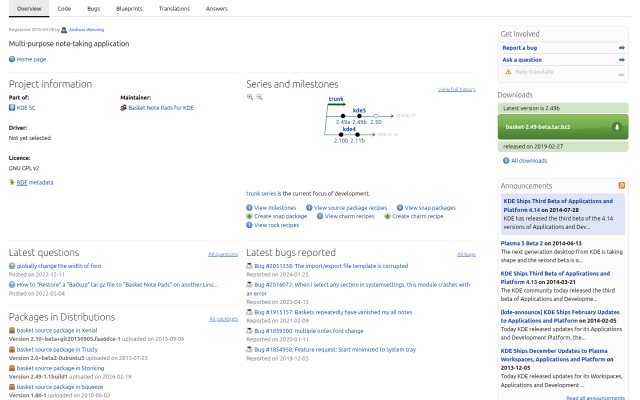This screenshot has height=400, width=640.
Task: Click the KDE SC project icon
Action: tap(12, 108)
